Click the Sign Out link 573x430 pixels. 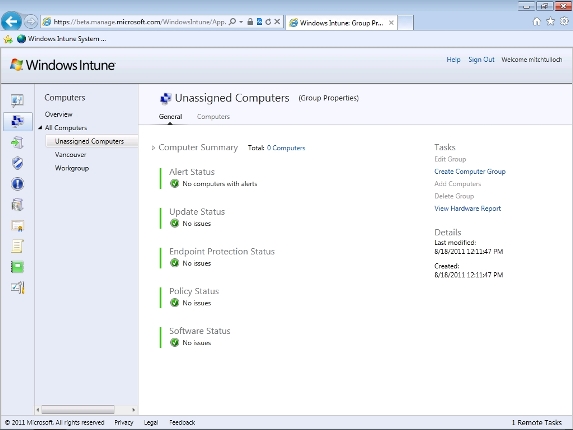481,60
